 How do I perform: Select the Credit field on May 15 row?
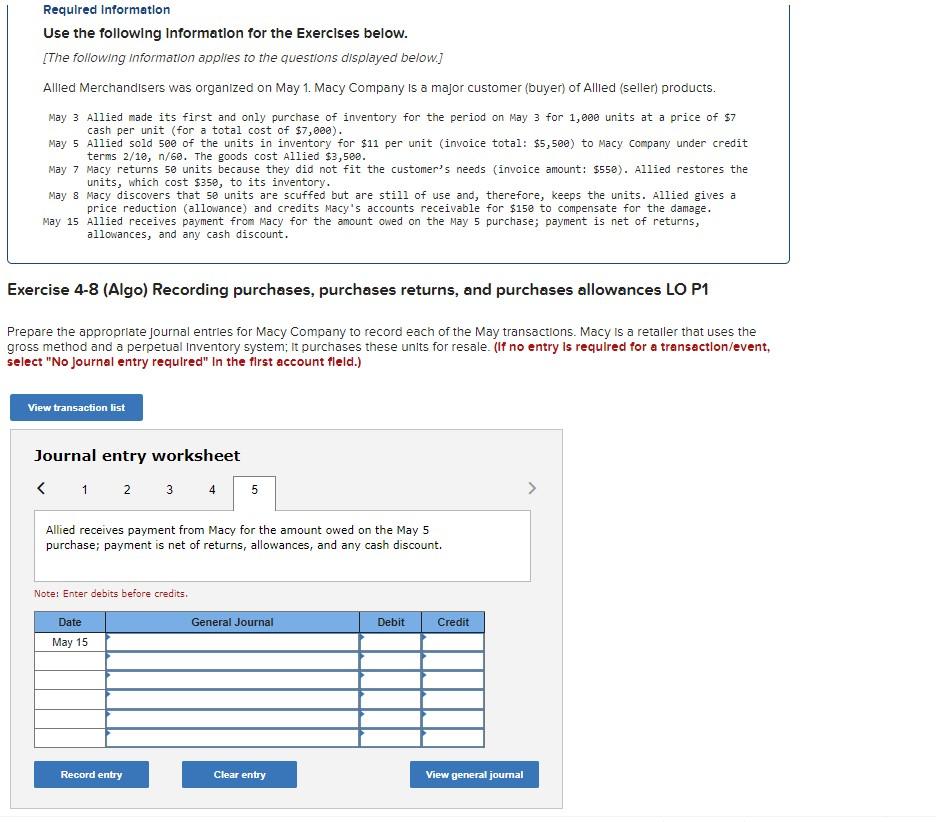point(453,642)
